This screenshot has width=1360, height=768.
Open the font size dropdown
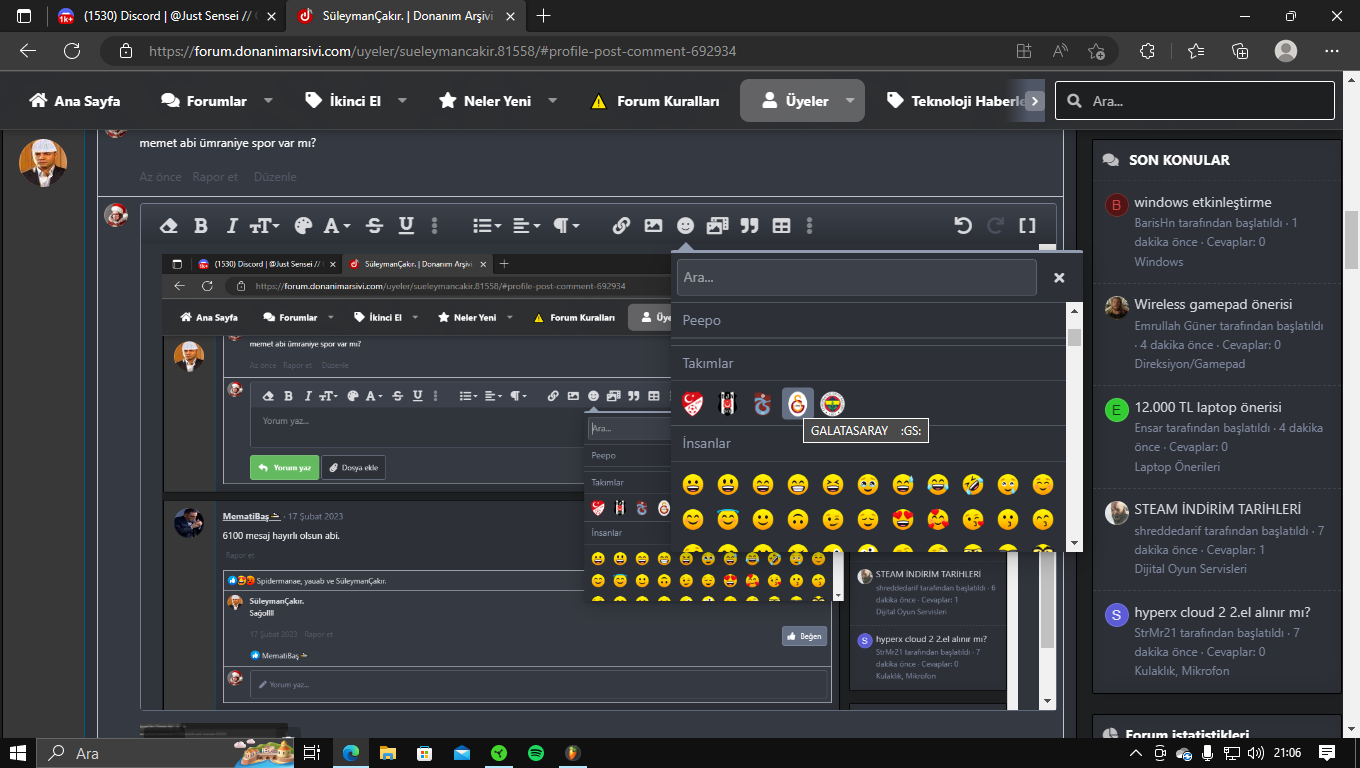coord(265,226)
